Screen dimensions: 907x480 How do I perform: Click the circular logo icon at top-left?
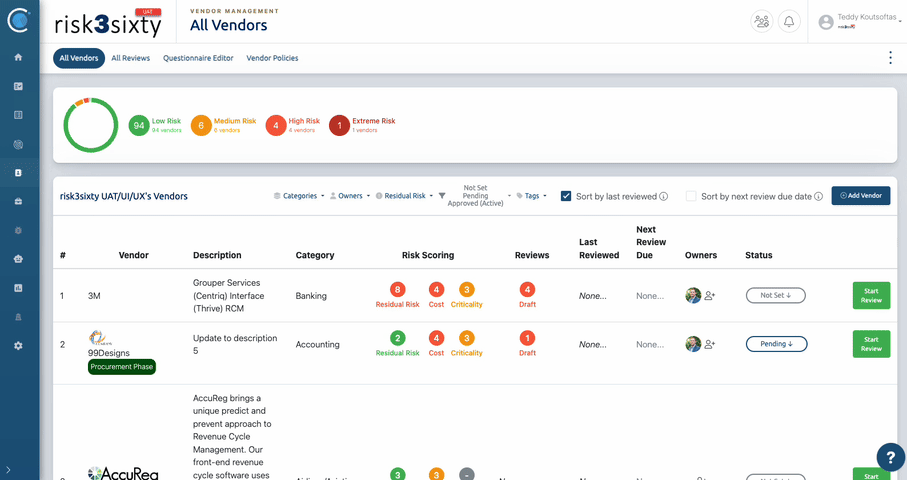coord(19,20)
